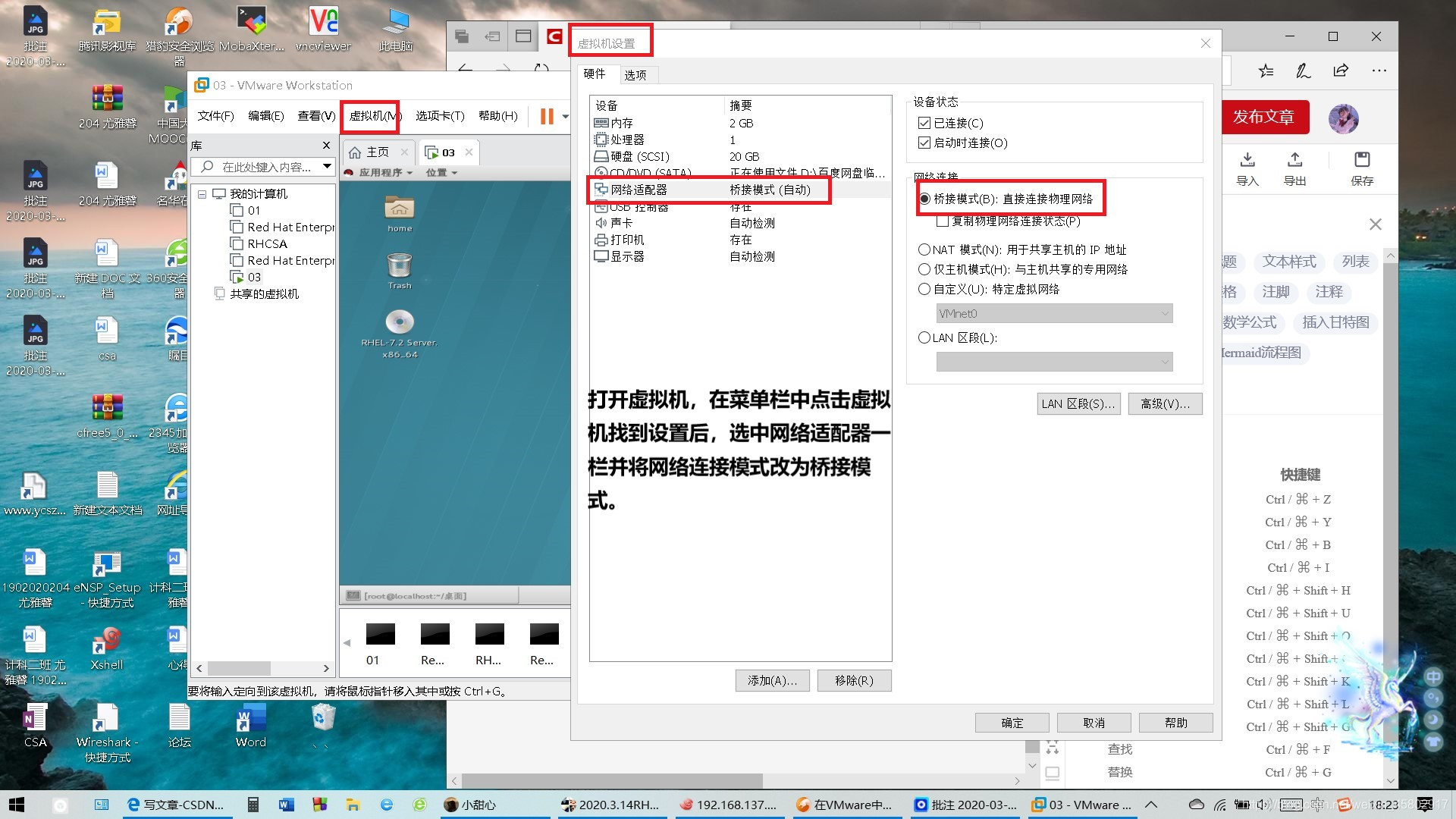Click the 移除(R) button

coord(855,680)
